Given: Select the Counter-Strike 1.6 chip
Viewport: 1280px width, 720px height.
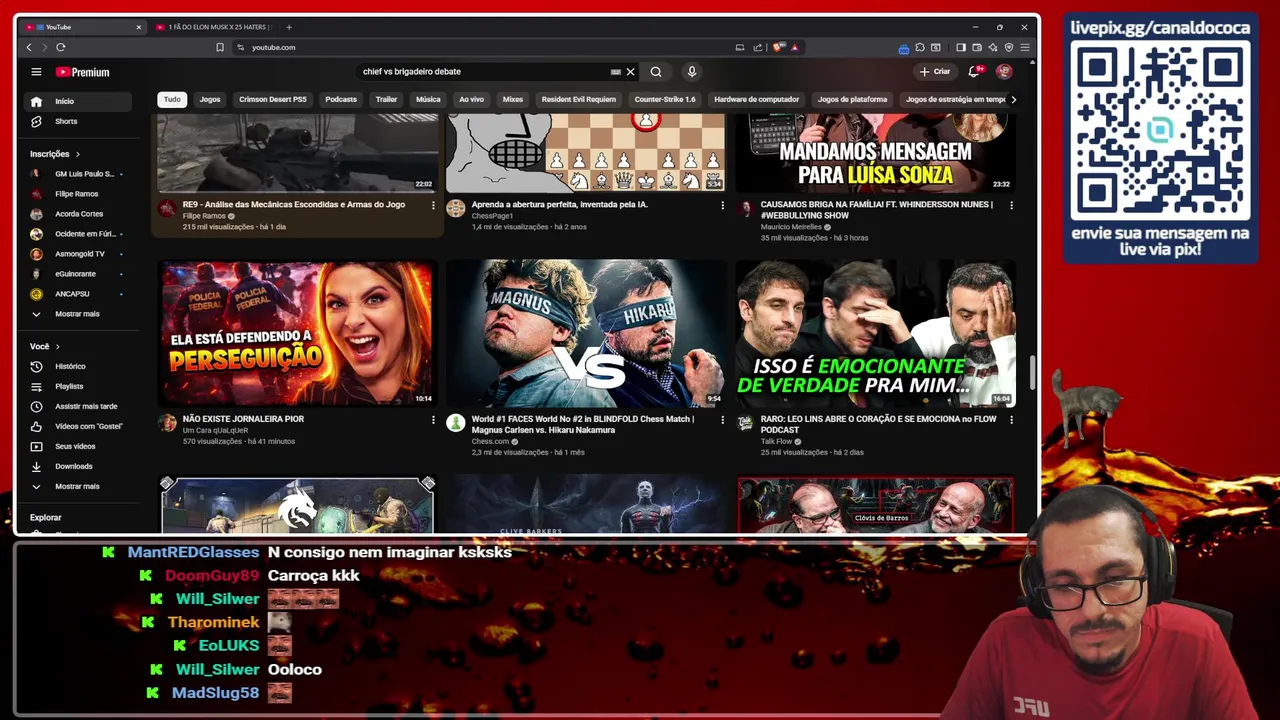Looking at the screenshot, I should pos(665,99).
